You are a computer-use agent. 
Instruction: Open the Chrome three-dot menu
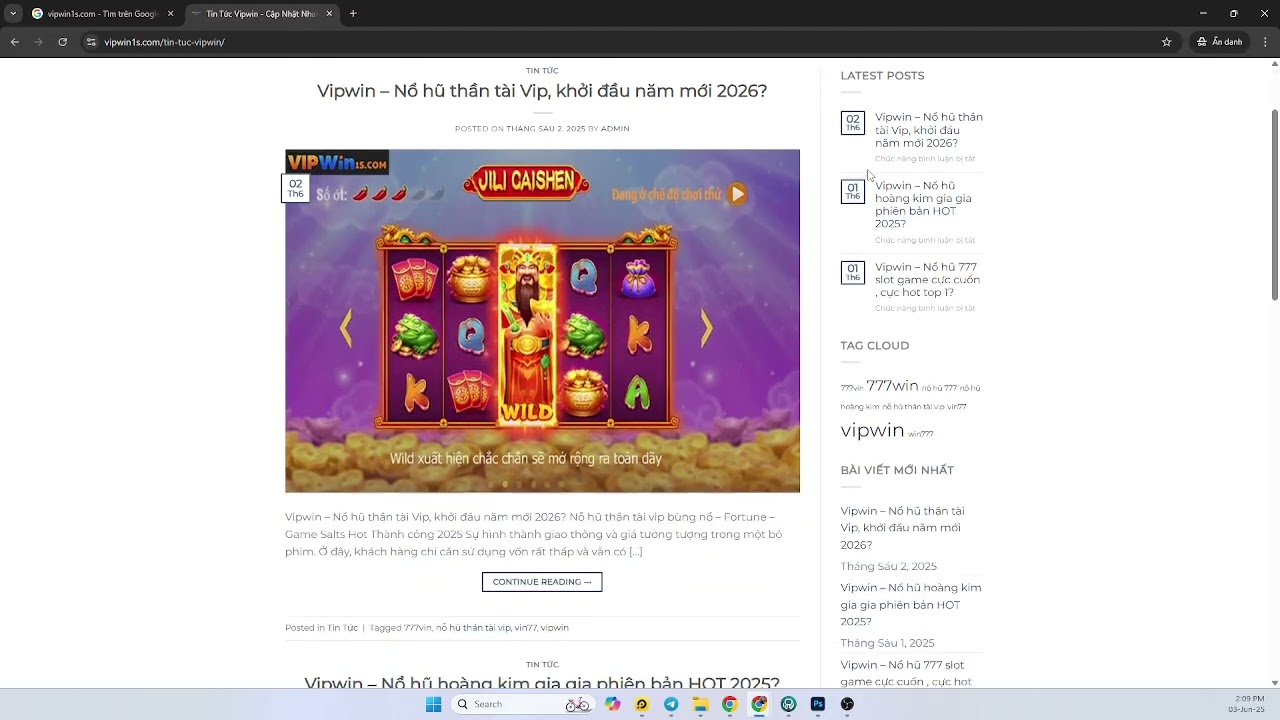[x=1265, y=42]
